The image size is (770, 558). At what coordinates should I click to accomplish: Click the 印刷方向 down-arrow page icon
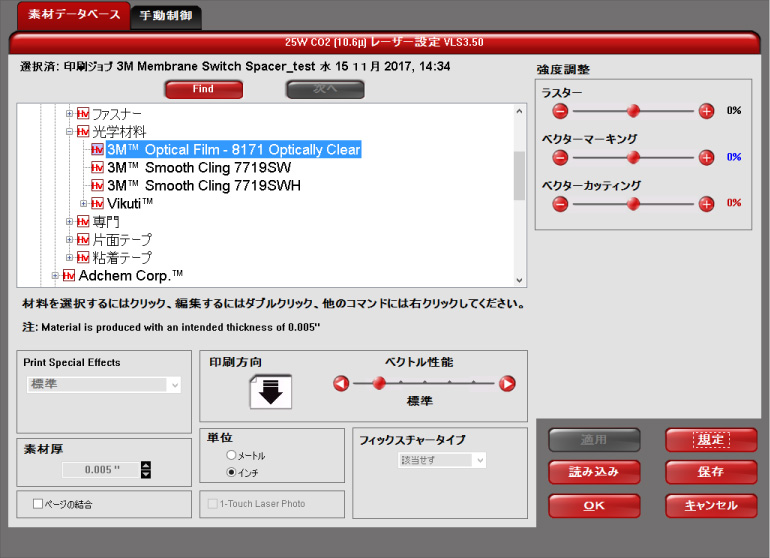(271, 391)
